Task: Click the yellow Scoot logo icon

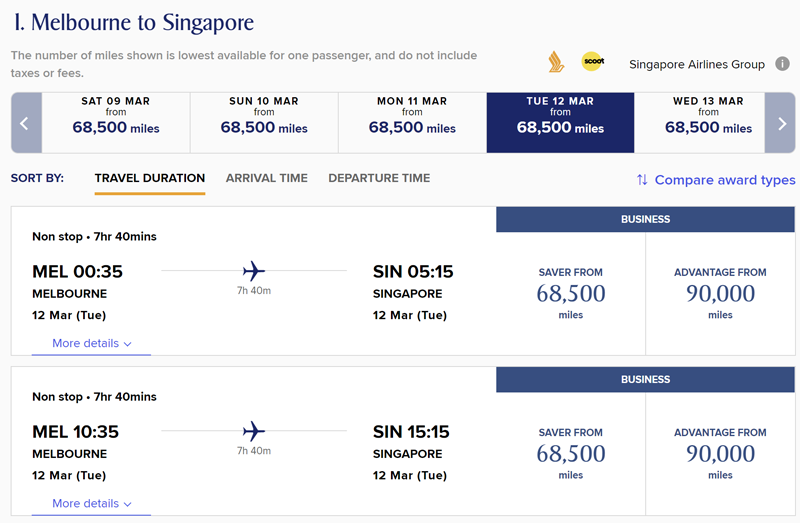Action: point(593,61)
